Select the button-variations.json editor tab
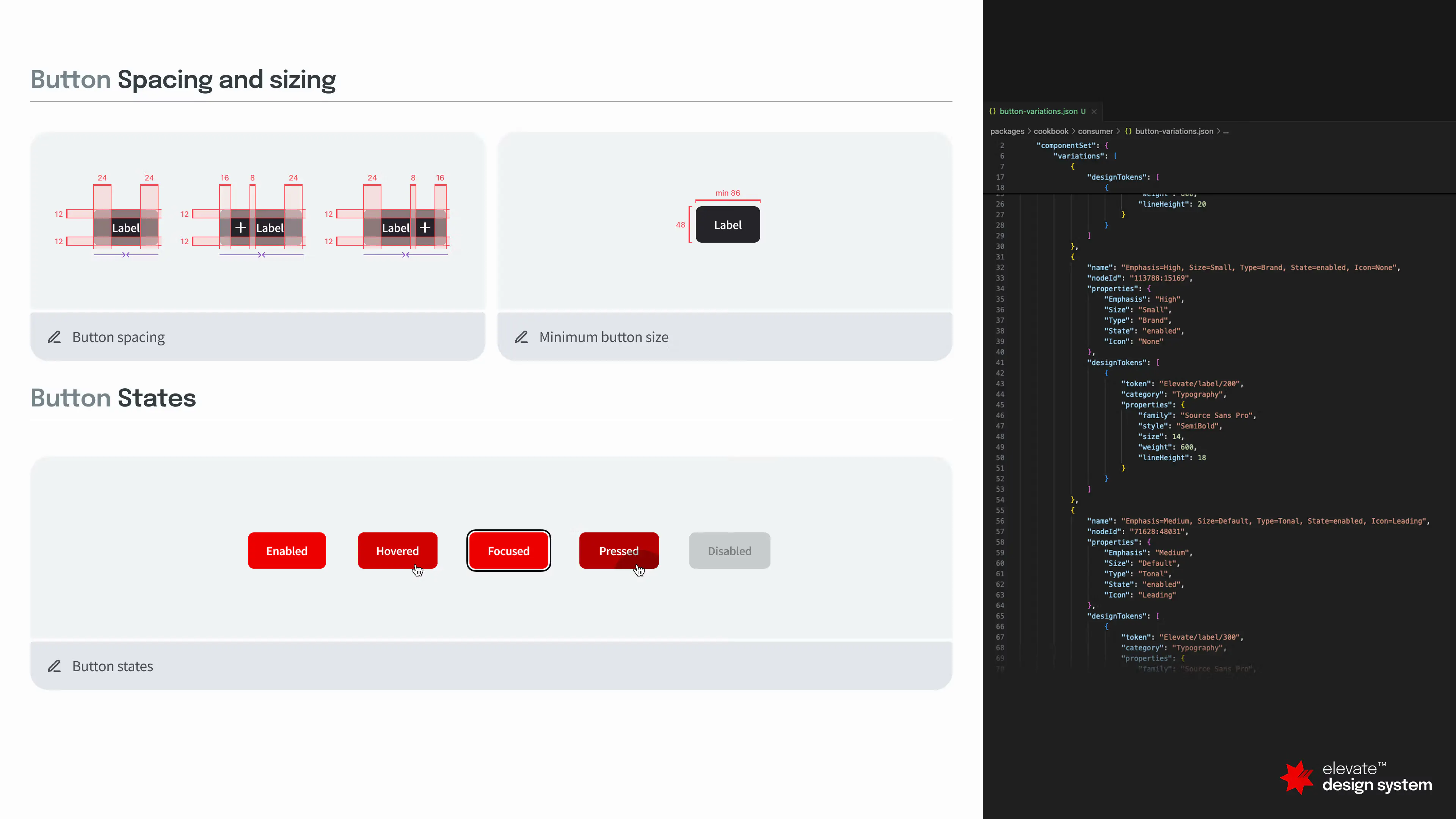Image resolution: width=1456 pixels, height=819 pixels. (1043, 111)
